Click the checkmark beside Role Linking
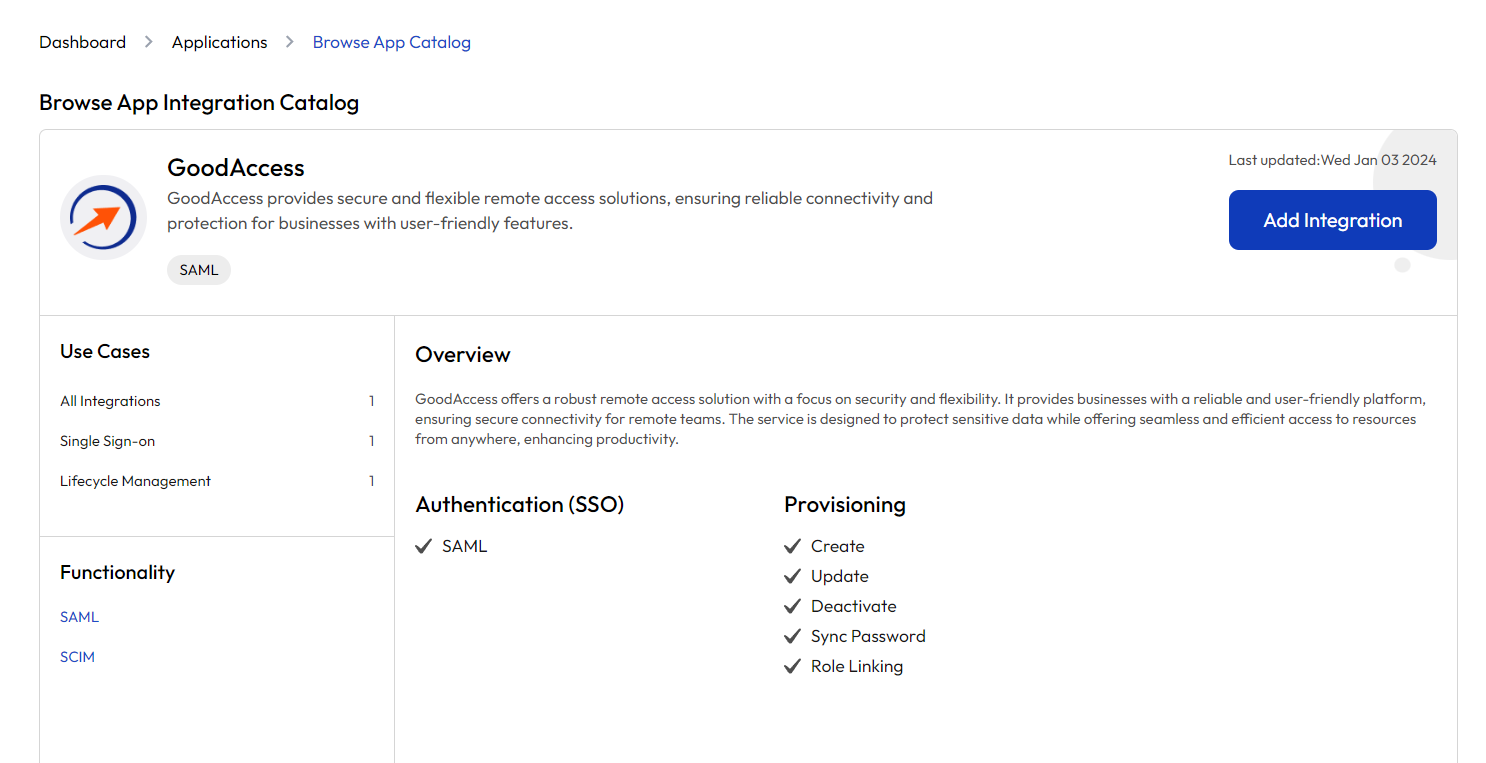The height and width of the screenshot is (763, 1486). coord(792,666)
